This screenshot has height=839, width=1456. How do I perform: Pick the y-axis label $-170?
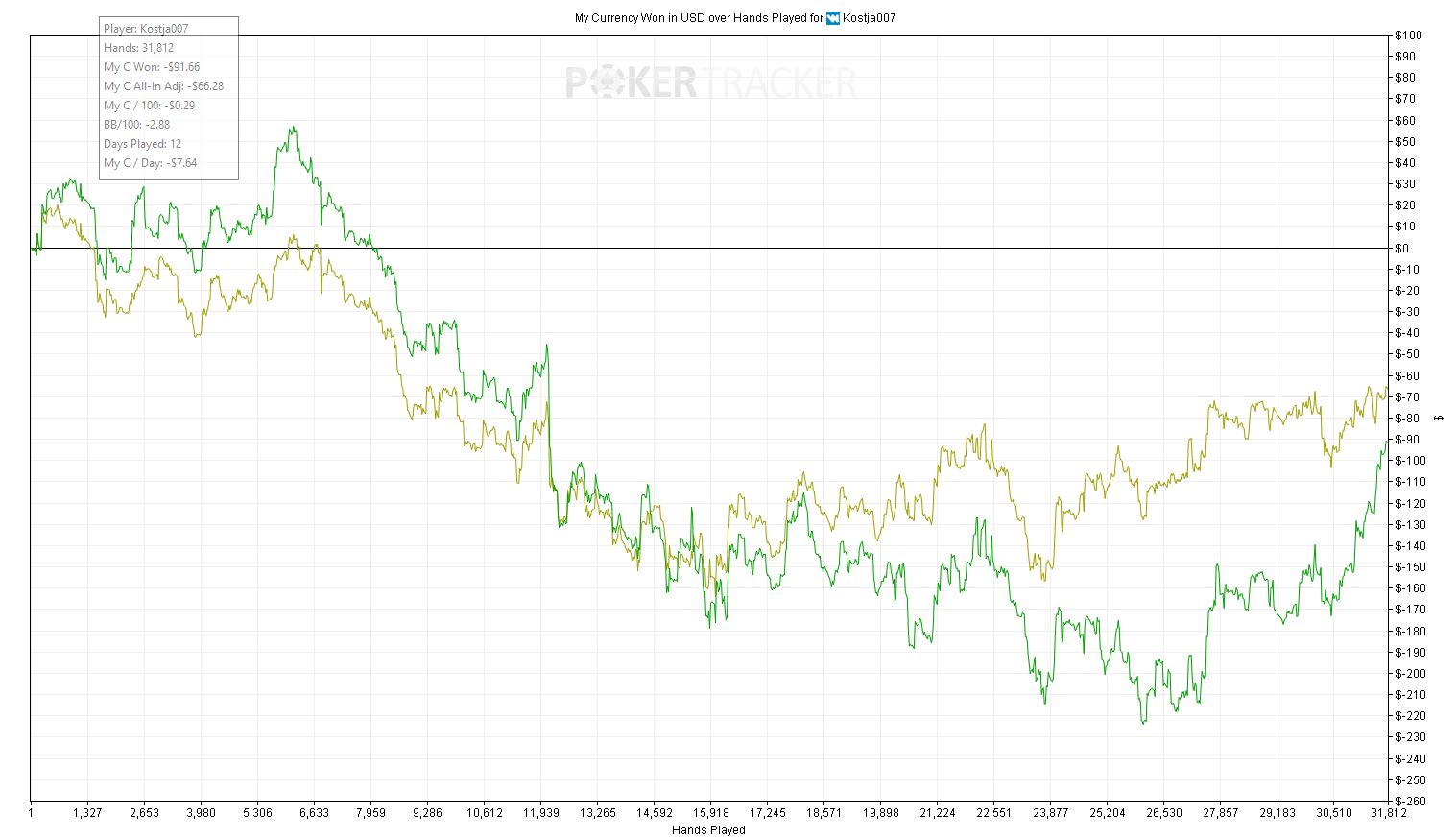point(1411,610)
